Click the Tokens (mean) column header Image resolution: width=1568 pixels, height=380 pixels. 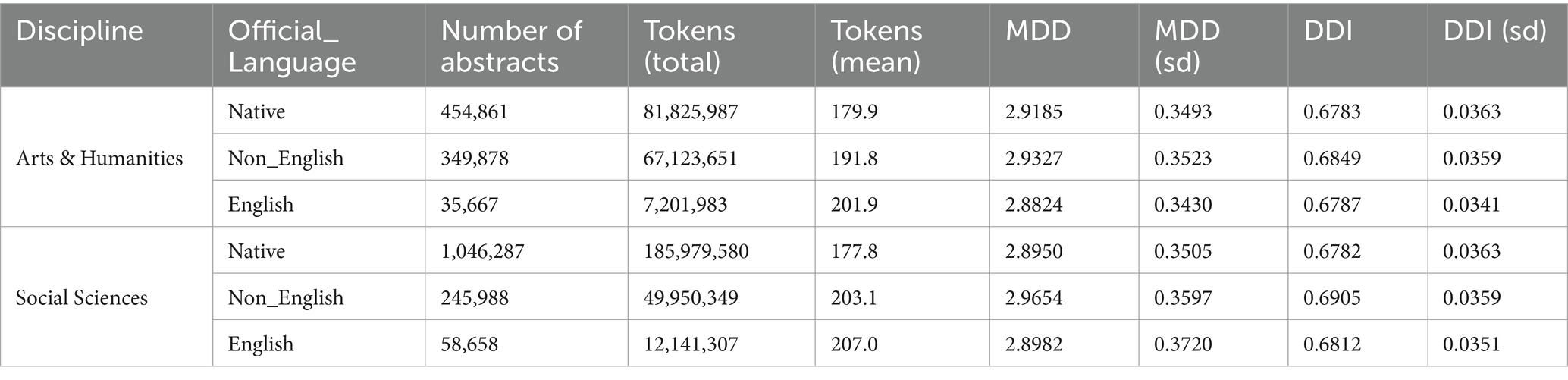point(877,46)
